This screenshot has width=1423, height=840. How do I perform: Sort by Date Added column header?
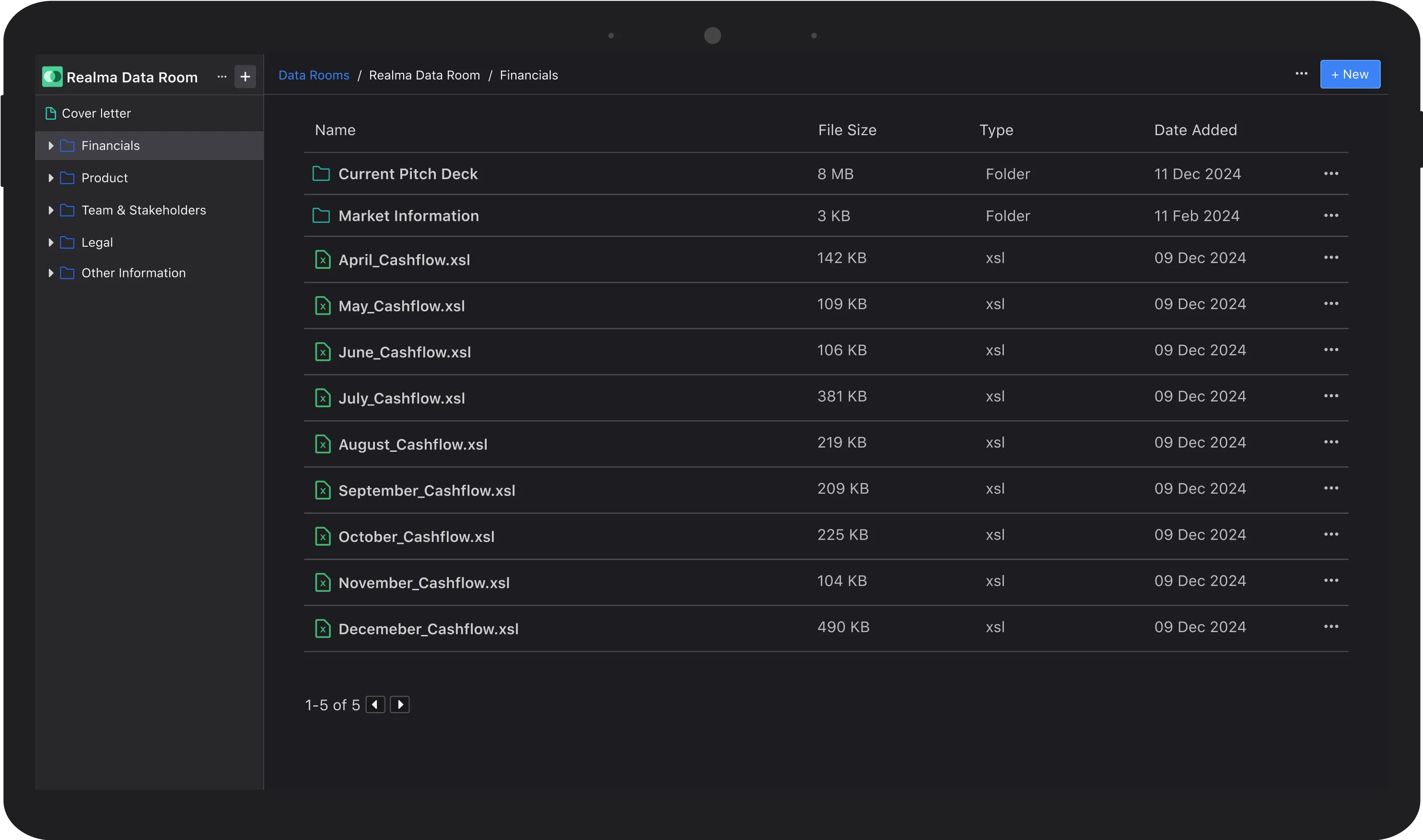coord(1195,130)
